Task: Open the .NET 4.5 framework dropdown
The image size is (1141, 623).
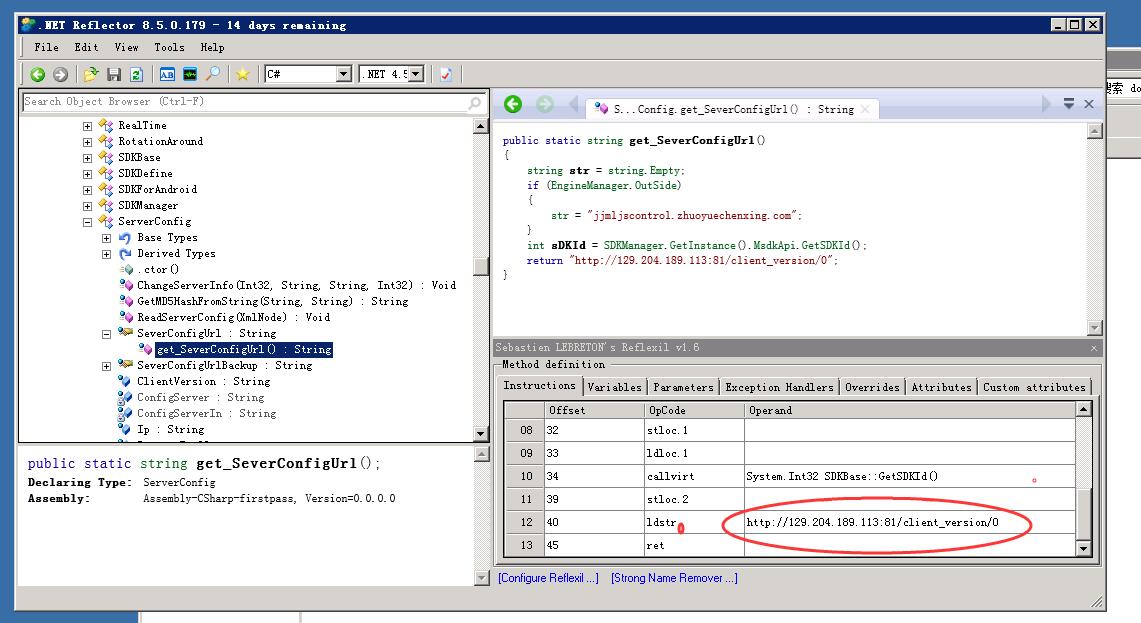Action: tap(416, 74)
